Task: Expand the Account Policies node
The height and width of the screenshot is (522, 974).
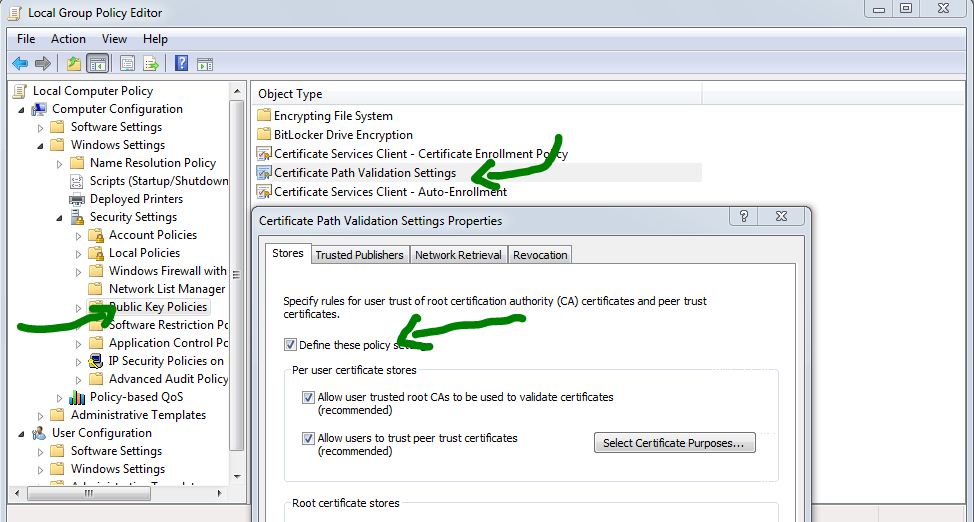Action: tap(78, 236)
